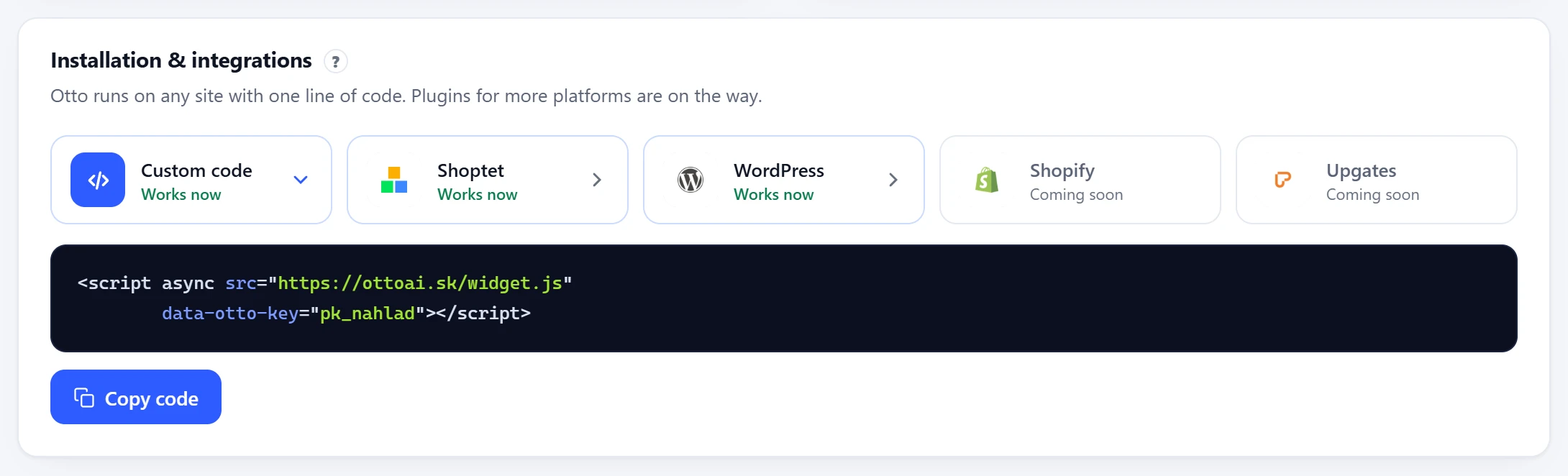Viewport: 1568px width, 476px height.
Task: Click 'Works now' under WordPress
Action: (774, 195)
